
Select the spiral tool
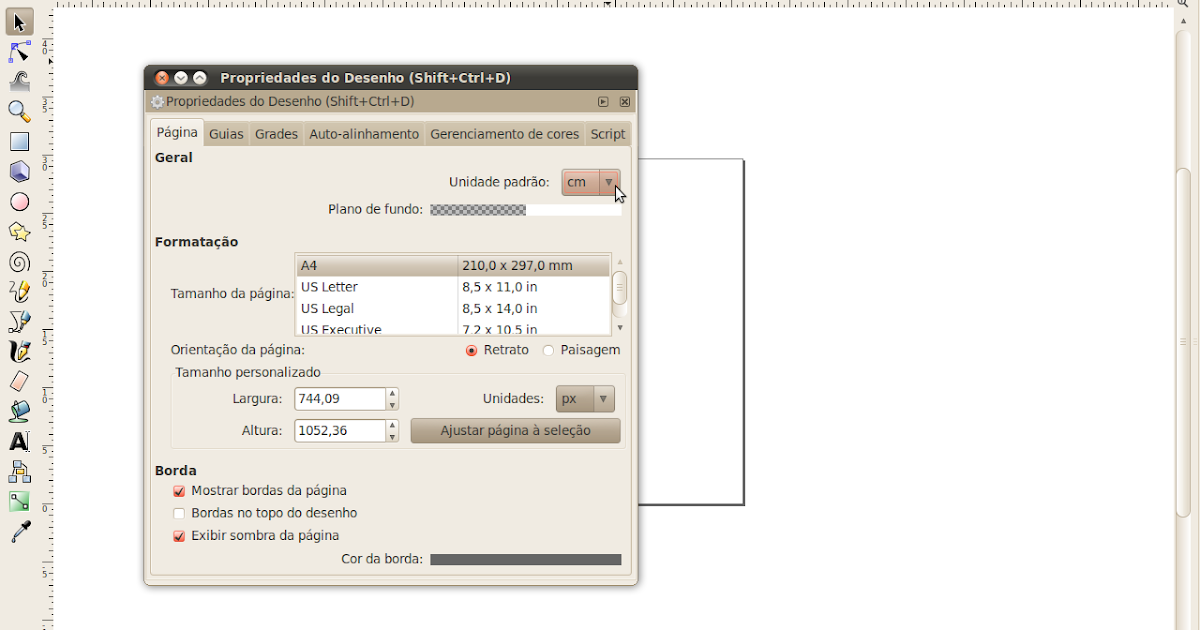[19, 262]
